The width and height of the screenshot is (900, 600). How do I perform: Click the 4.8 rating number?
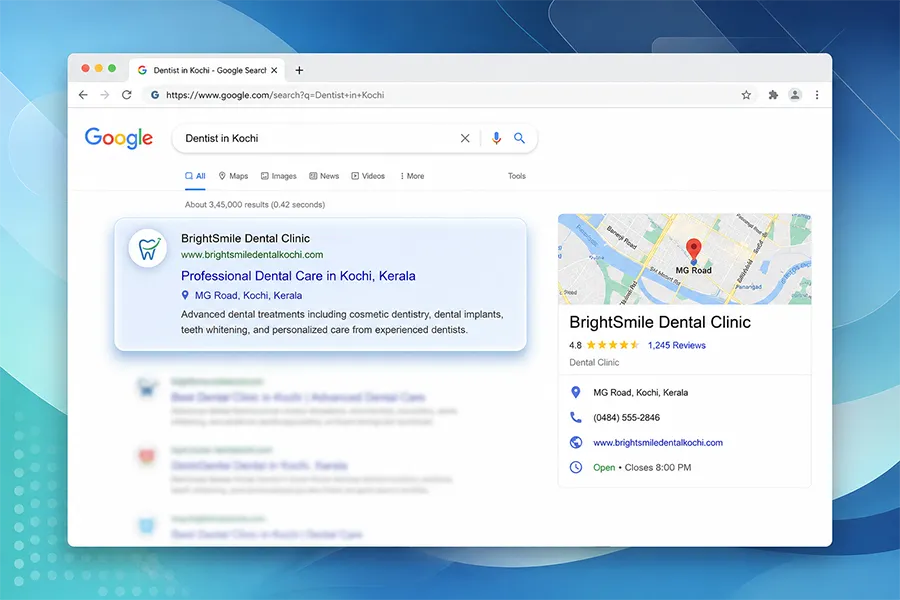tap(575, 345)
